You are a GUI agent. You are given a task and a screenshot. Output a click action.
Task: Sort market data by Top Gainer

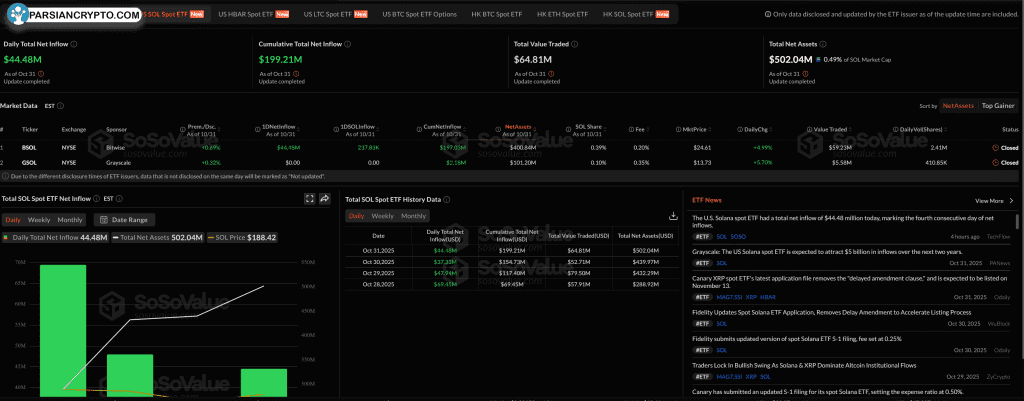[x=997, y=106]
